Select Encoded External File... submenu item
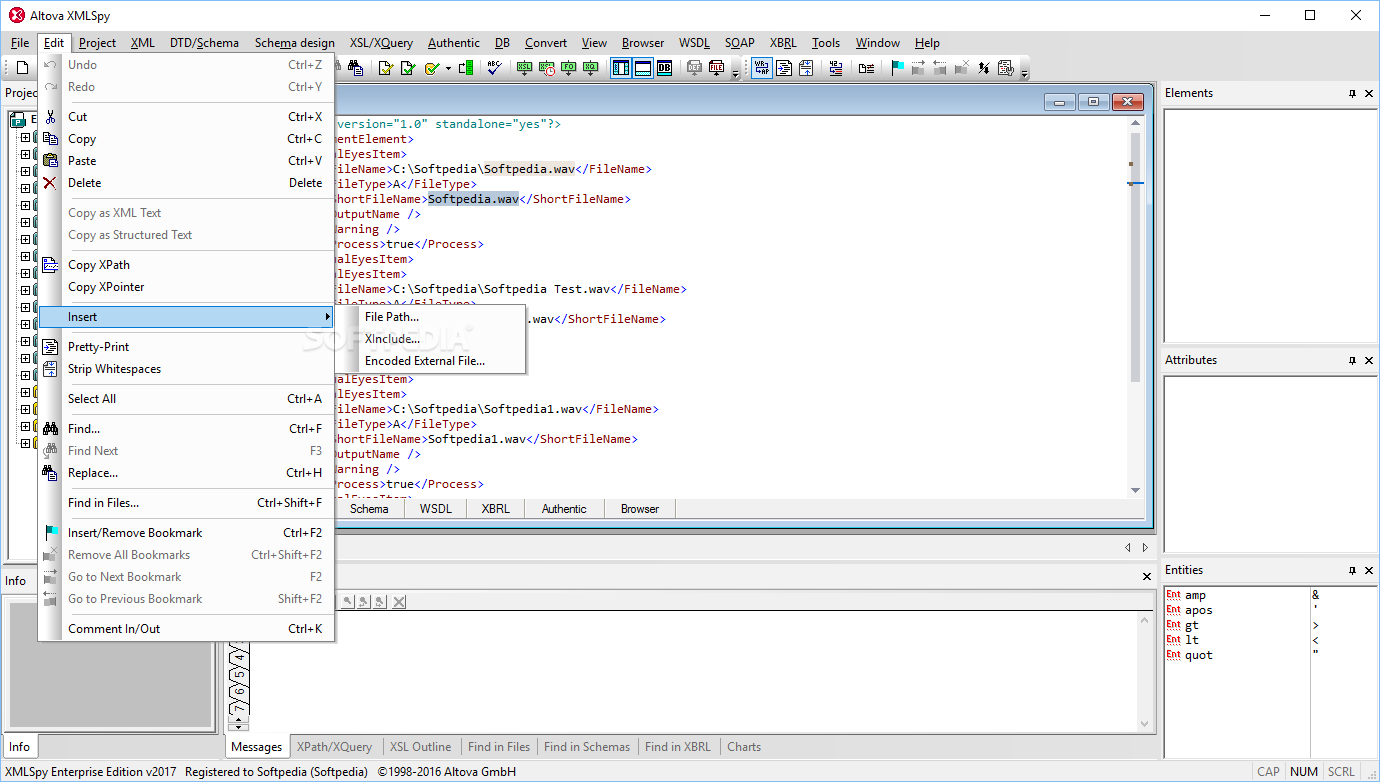1380x782 pixels. point(430,361)
